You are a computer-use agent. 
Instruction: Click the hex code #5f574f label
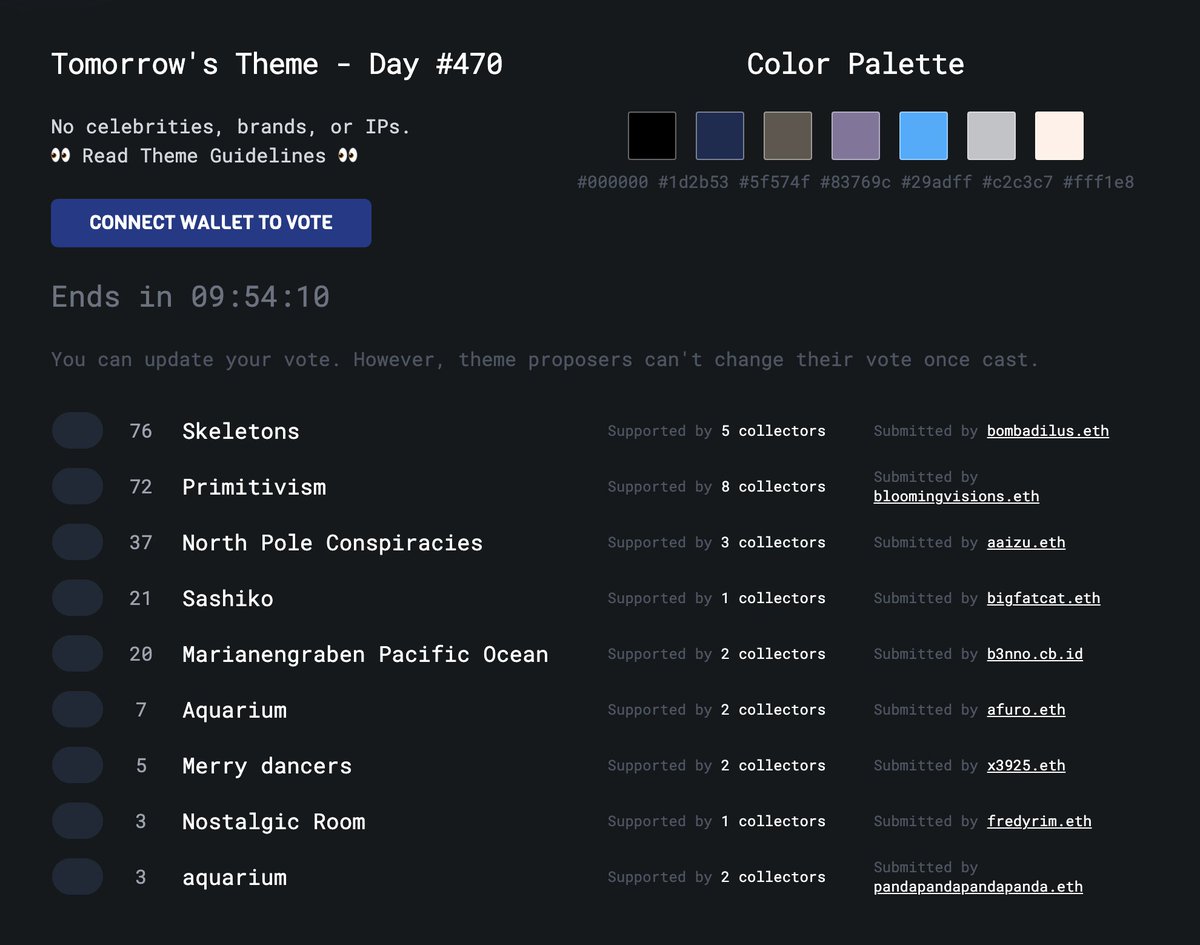pyautogui.click(x=775, y=182)
